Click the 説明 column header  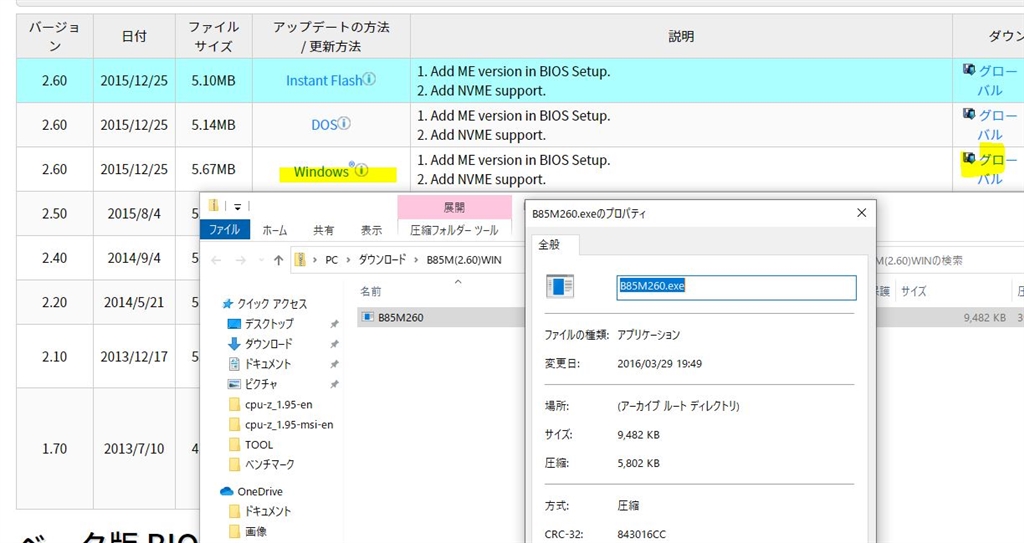click(681, 37)
